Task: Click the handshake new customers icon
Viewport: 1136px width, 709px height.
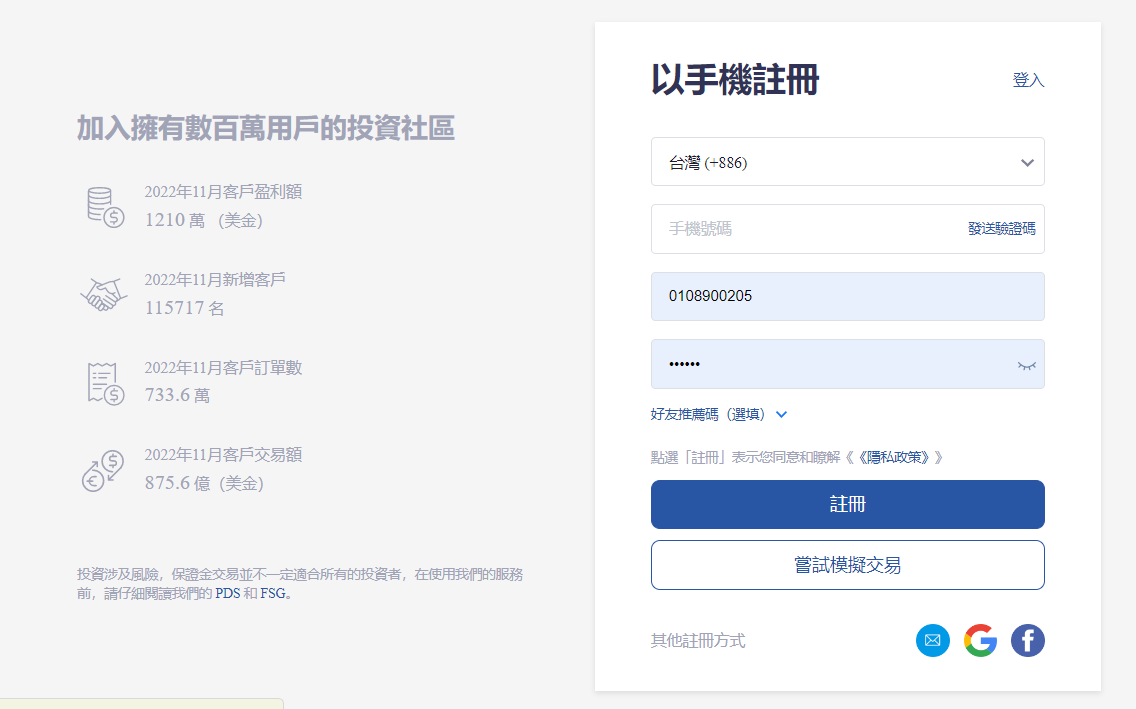Action: pyautogui.click(x=104, y=294)
